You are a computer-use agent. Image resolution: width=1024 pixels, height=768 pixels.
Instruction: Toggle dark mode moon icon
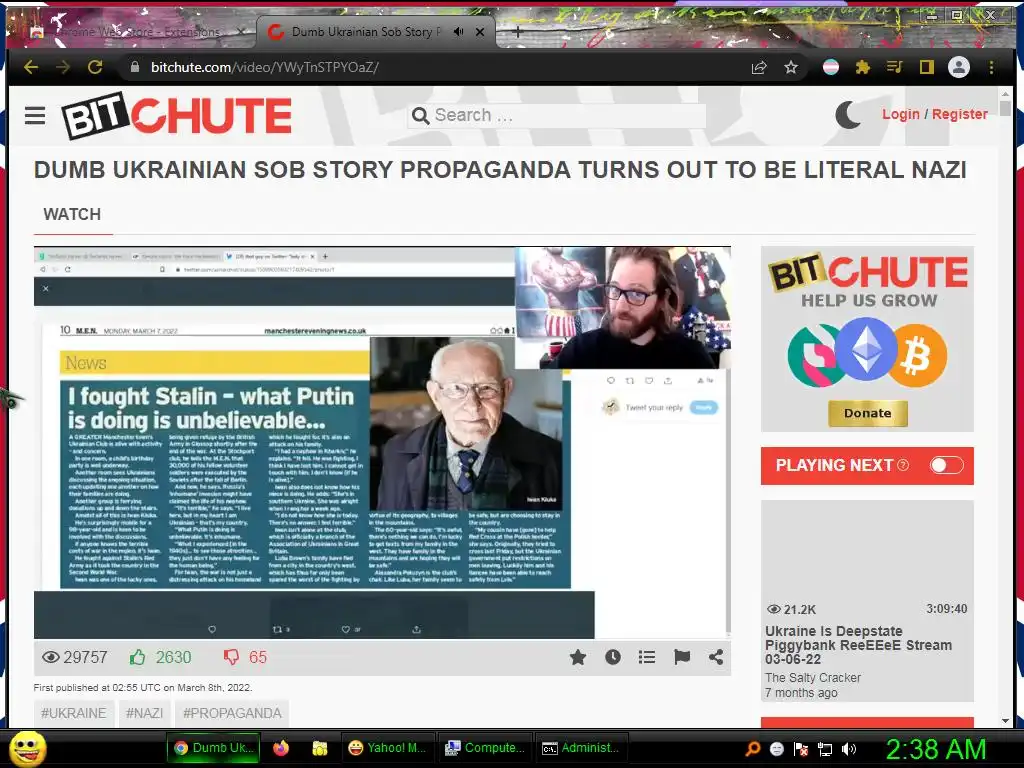tap(848, 115)
